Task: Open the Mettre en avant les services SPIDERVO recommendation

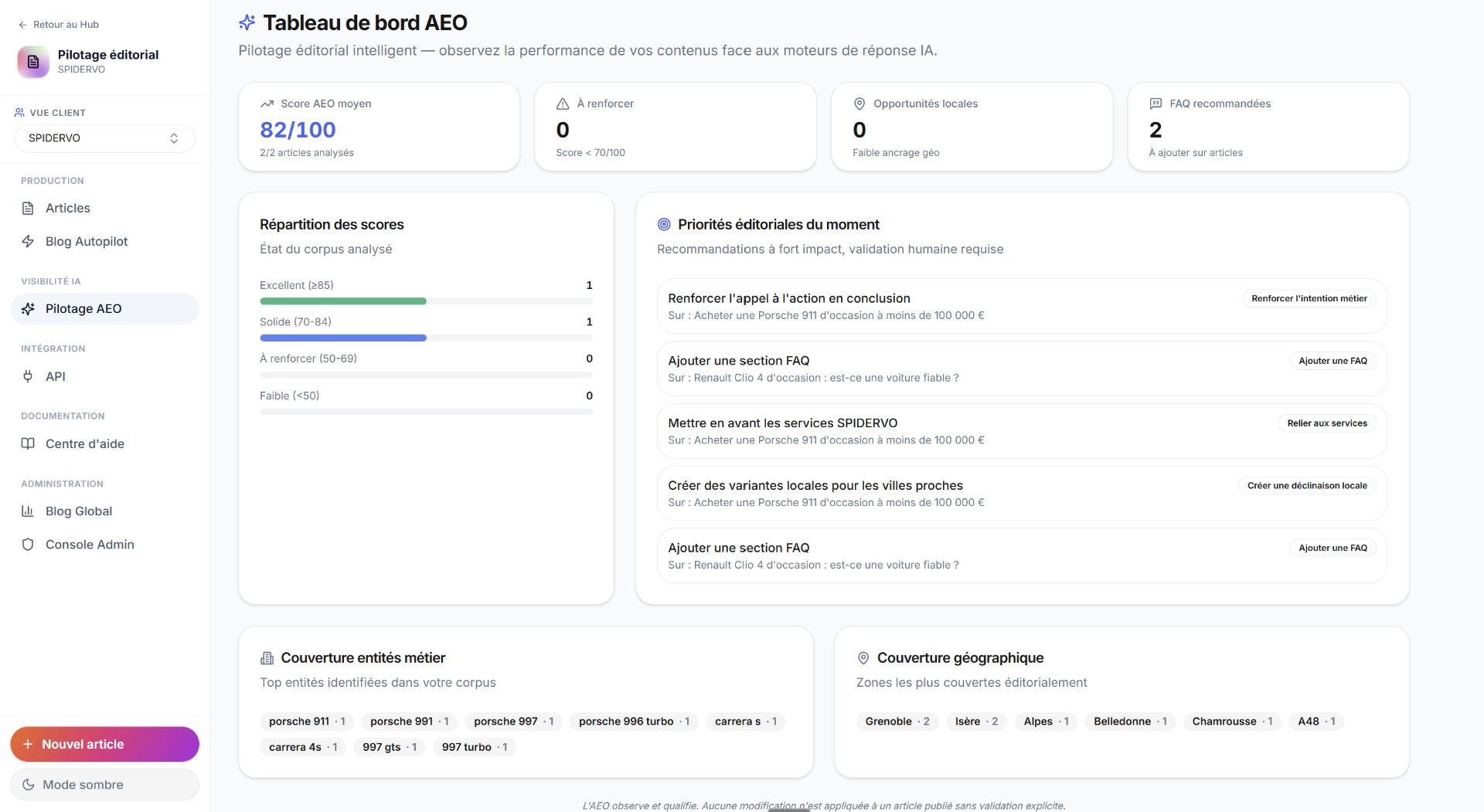Action: pyautogui.click(x=1022, y=431)
